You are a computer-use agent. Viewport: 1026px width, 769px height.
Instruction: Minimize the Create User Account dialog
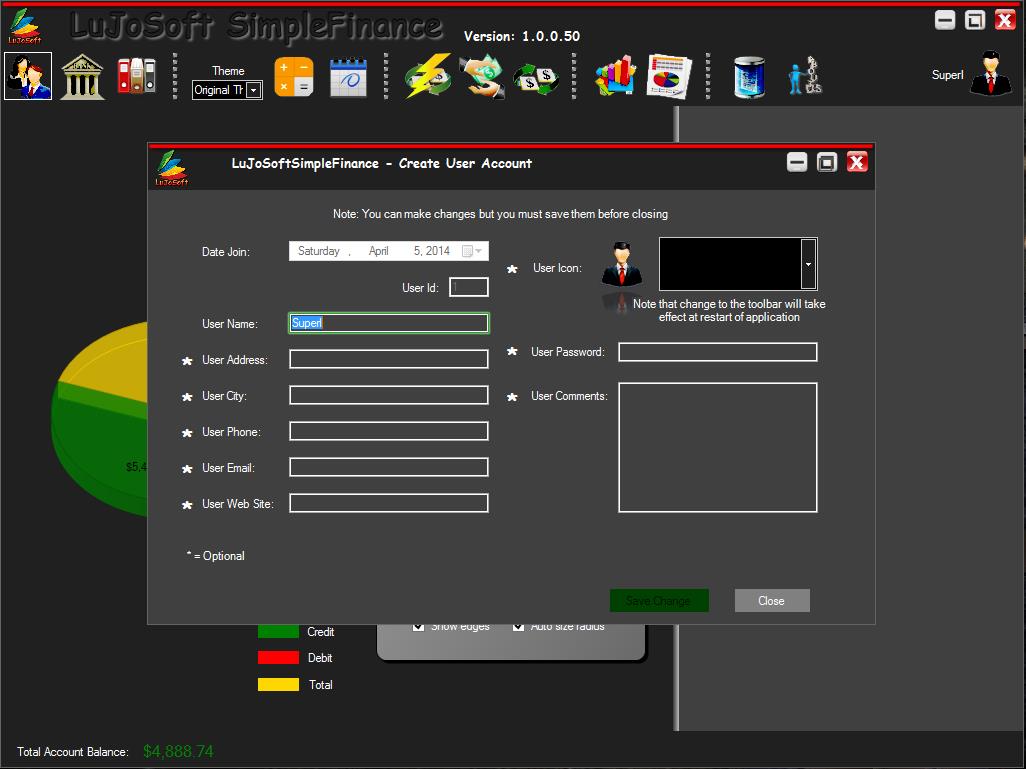coord(796,162)
